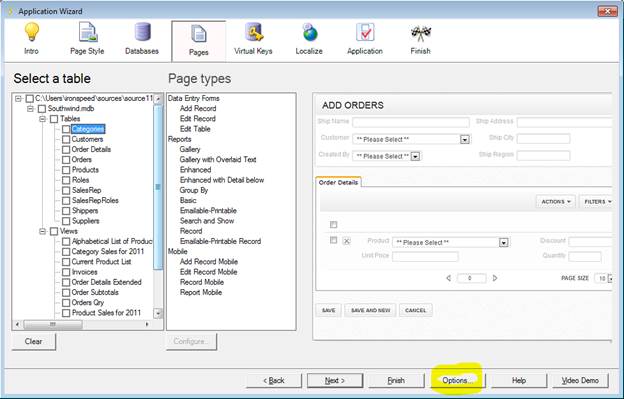Open the Customer dropdown in preview

pyautogui.click(x=464, y=139)
